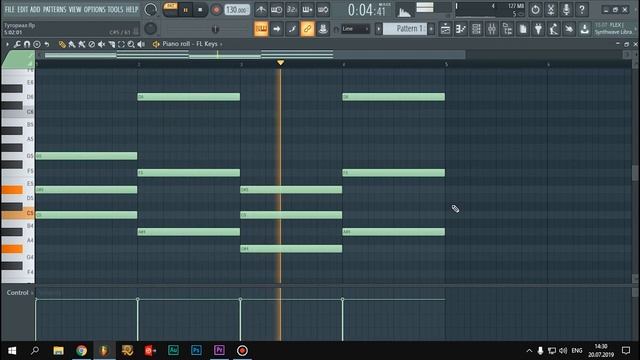Click the download content library icon
Screen dimensions: 640x360
[x=584, y=29]
